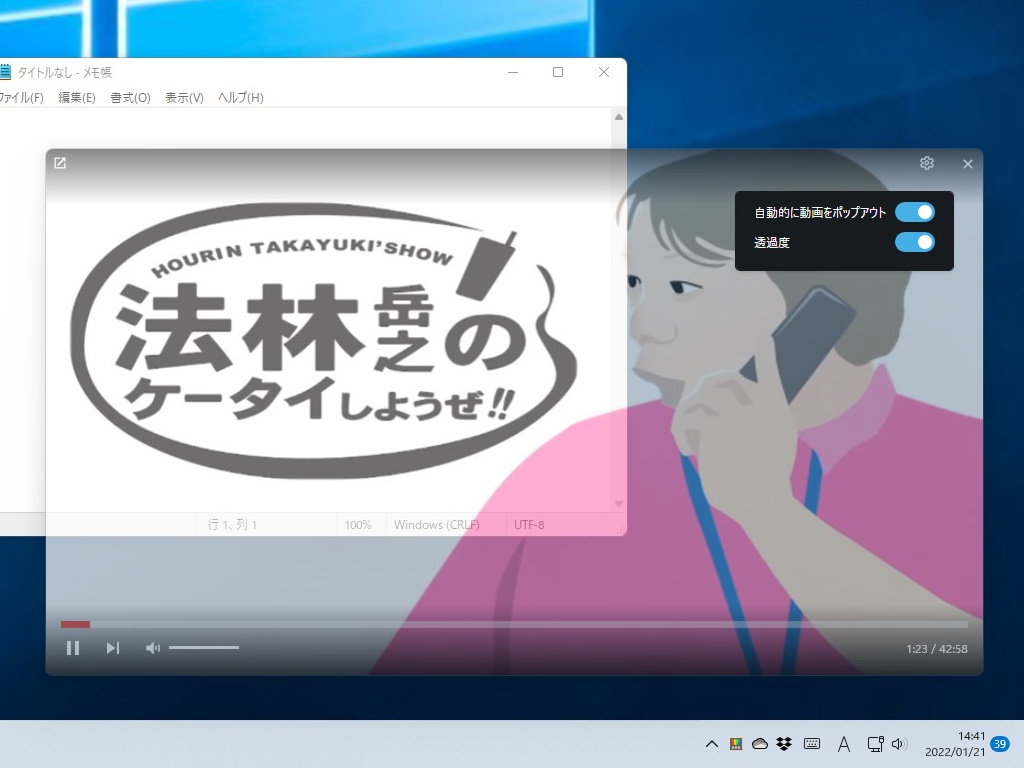The height and width of the screenshot is (768, 1024).
Task: Adjust the video volume slider
Action: [205, 647]
